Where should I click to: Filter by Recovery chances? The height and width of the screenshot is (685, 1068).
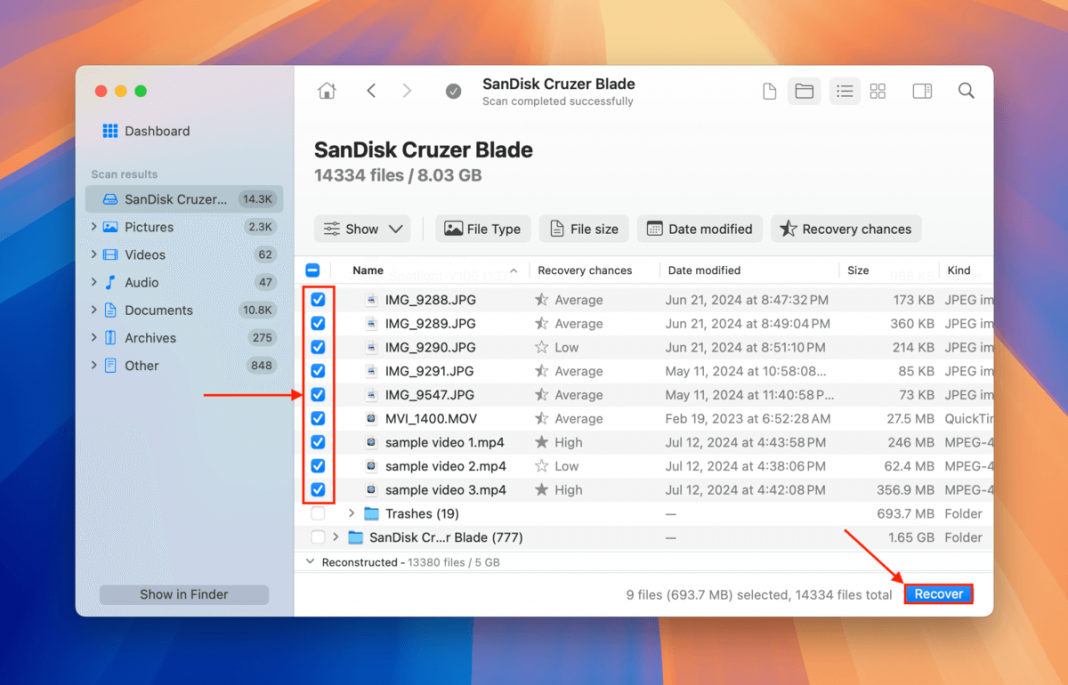845,229
